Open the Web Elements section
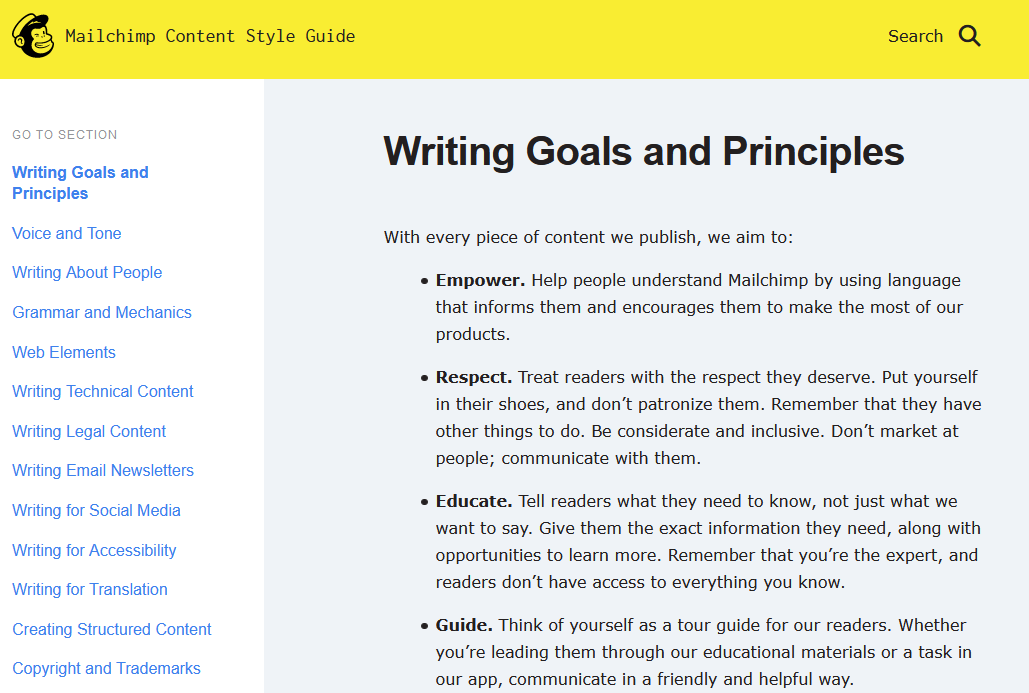 point(63,352)
